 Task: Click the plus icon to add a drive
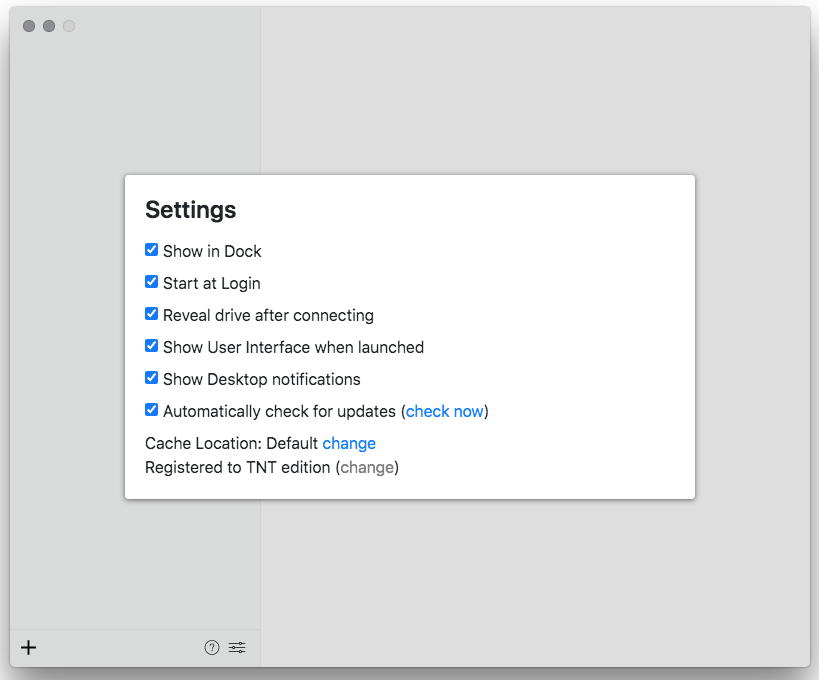click(x=29, y=648)
